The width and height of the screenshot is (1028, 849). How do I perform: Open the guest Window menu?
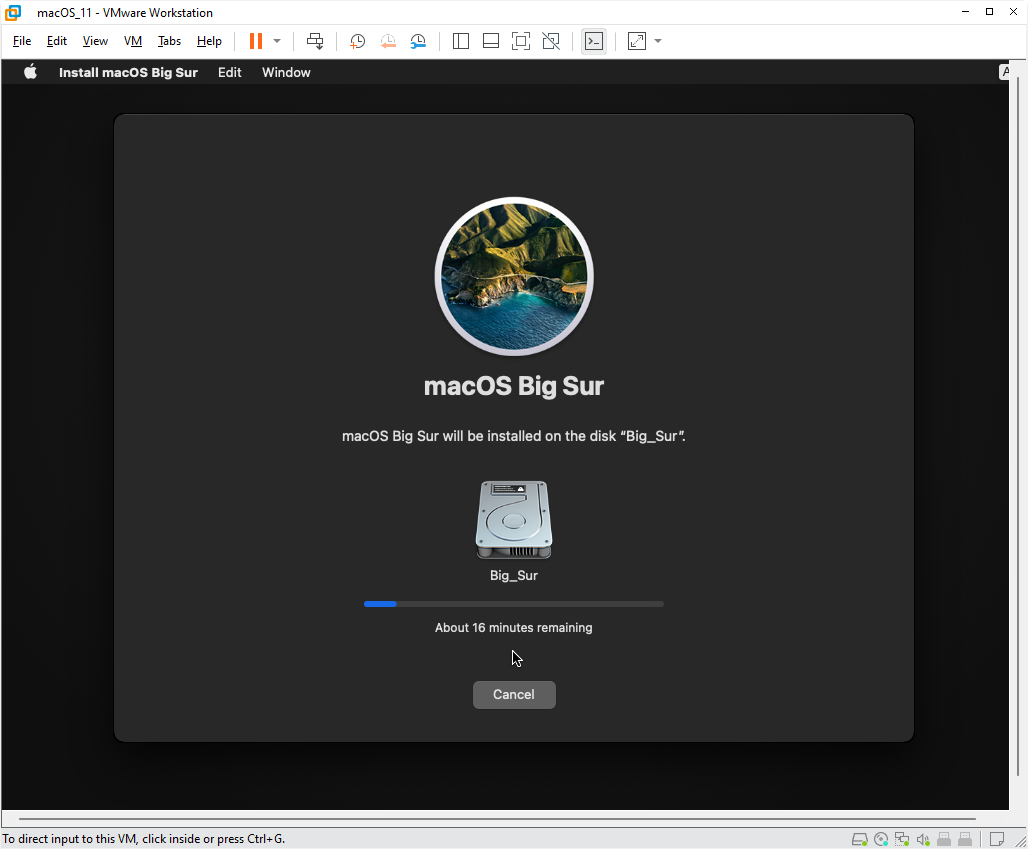click(287, 72)
